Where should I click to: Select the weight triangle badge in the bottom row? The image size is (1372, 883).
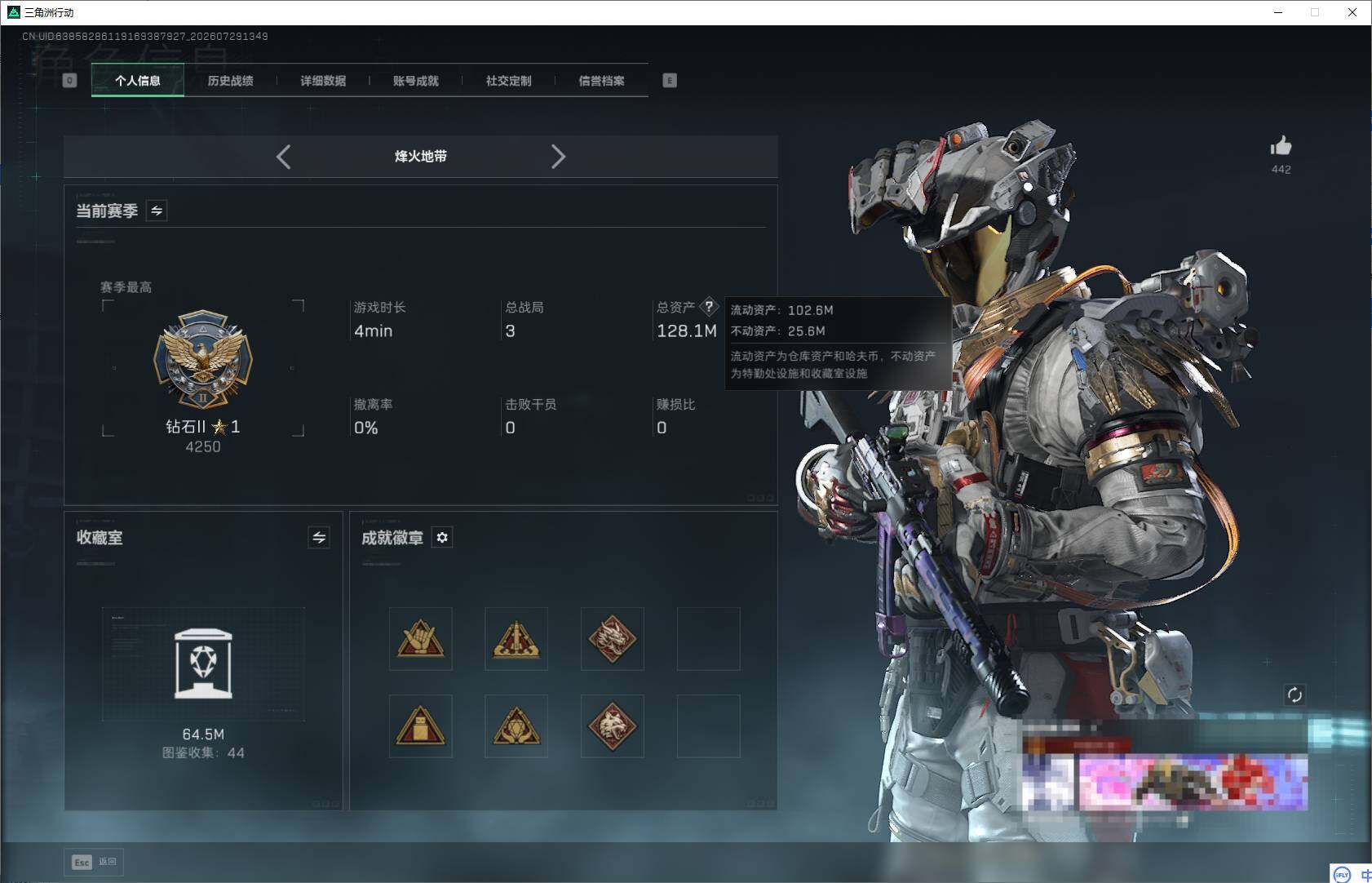pos(420,726)
